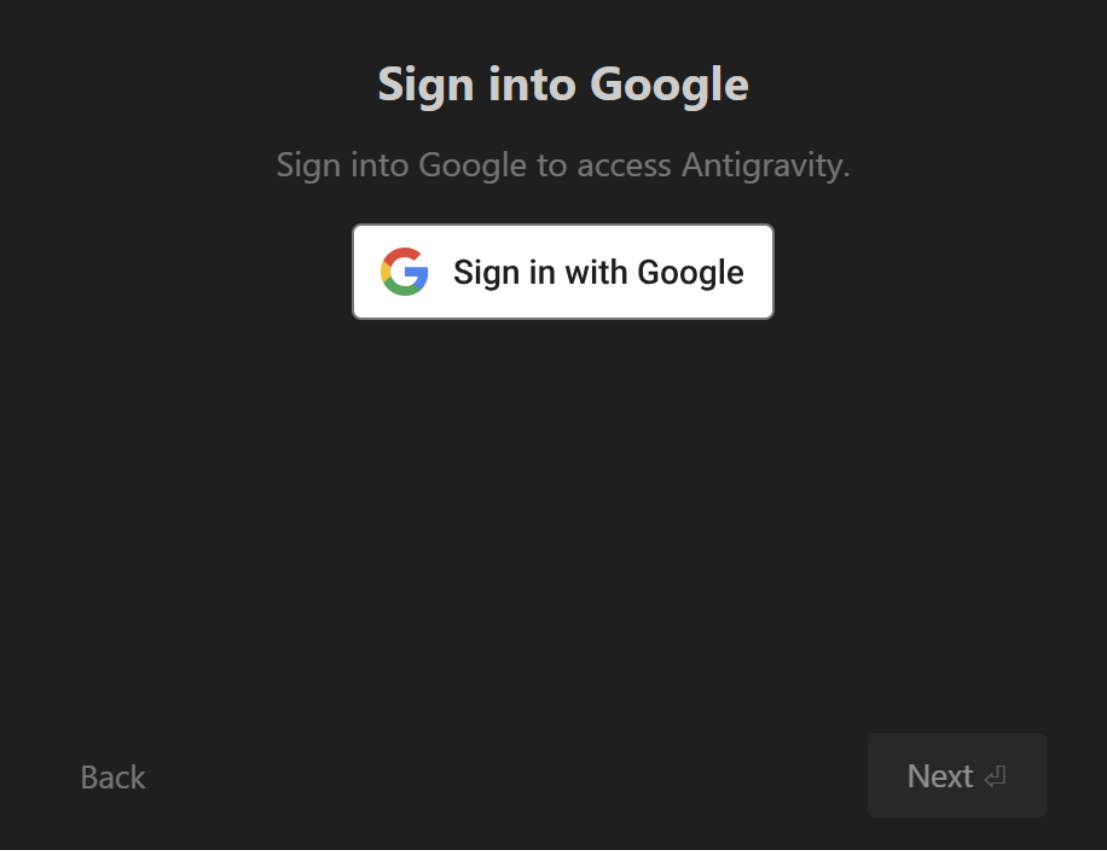Return to previous step via Back
This screenshot has width=1107, height=851.
(x=113, y=777)
